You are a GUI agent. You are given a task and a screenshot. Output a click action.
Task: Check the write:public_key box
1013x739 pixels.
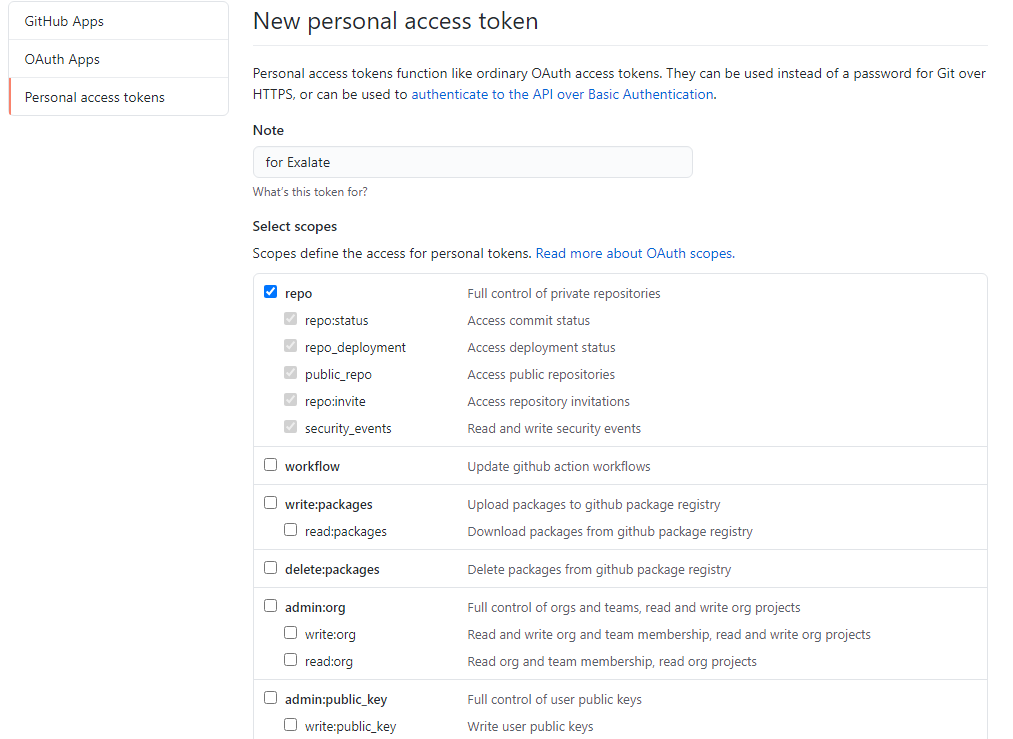[x=290, y=725]
